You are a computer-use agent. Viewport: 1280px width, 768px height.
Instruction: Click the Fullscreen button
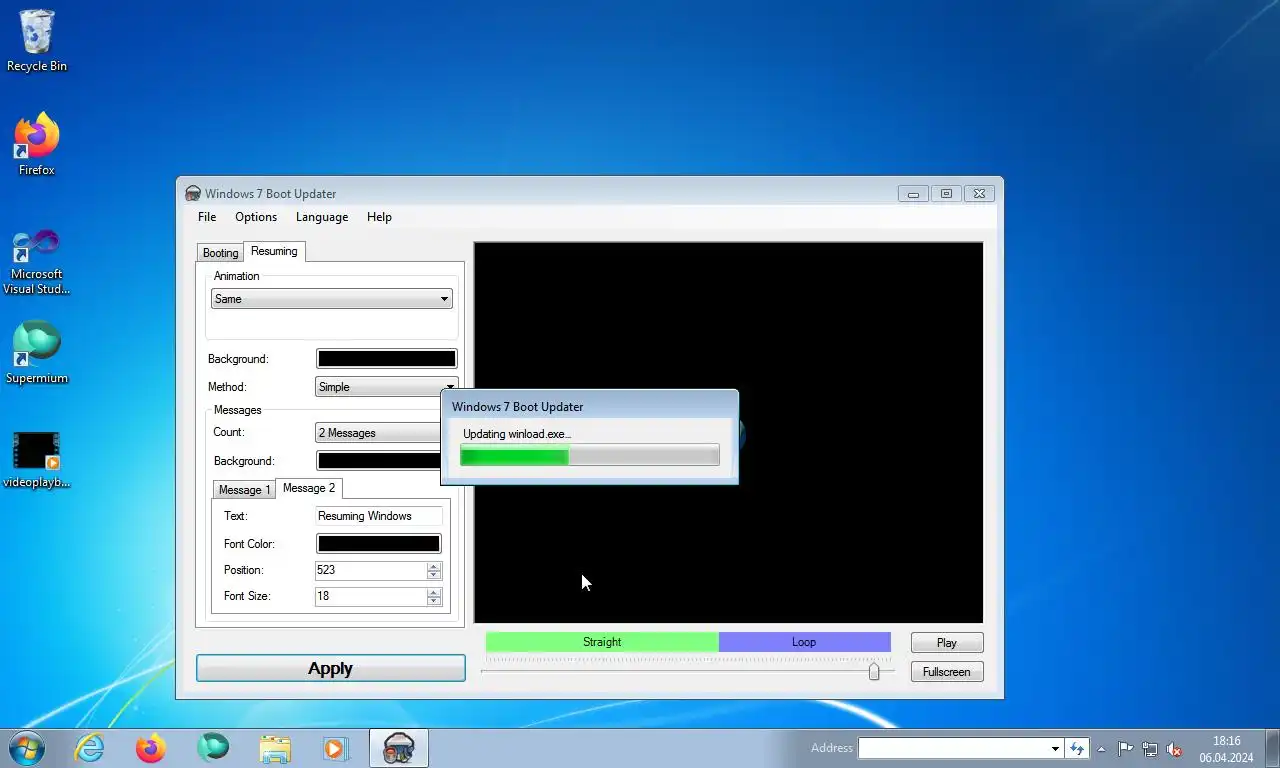947,672
